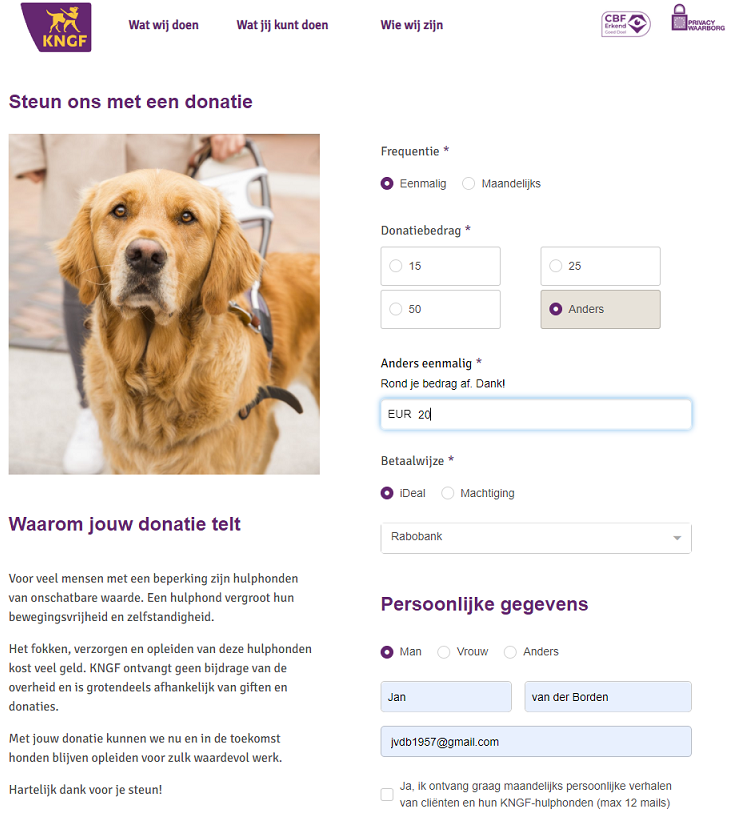
Task: Open the CBF Erkend certification badge
Action: pyautogui.click(x=625, y=24)
